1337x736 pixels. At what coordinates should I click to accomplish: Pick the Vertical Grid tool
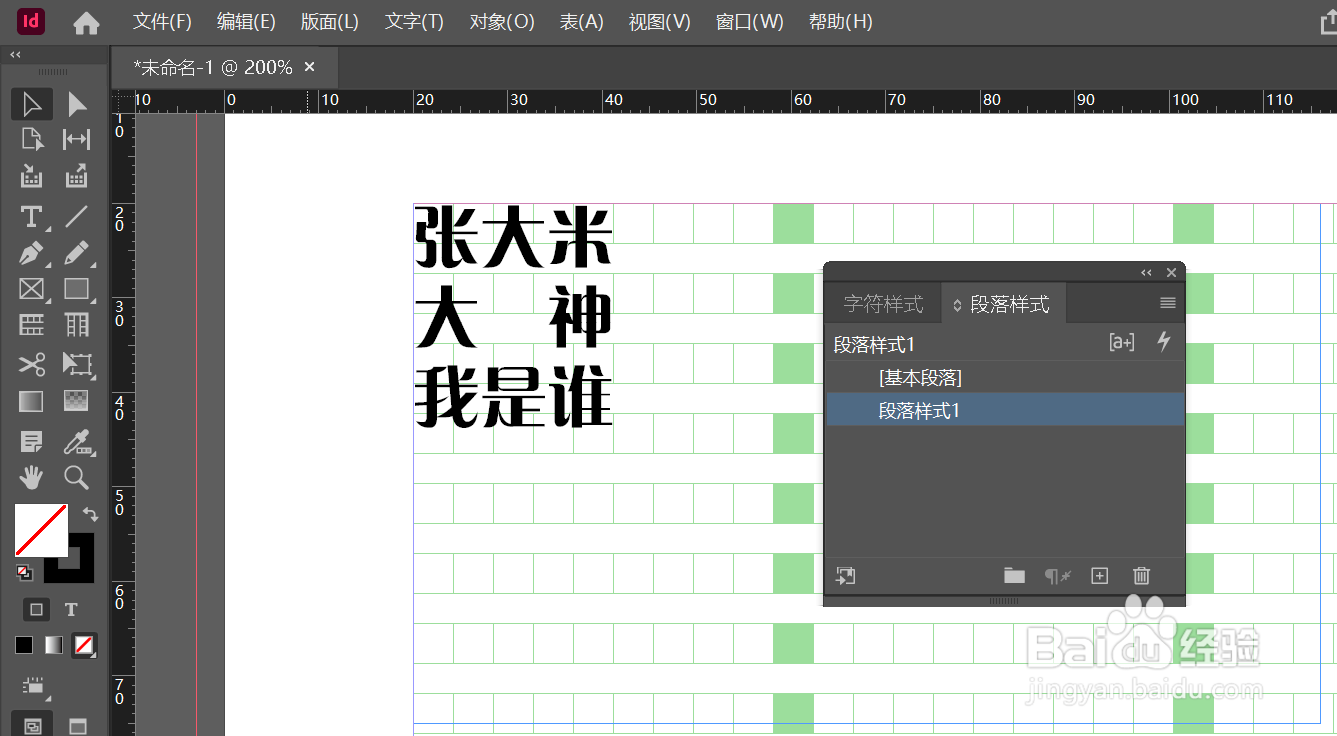click(x=77, y=325)
